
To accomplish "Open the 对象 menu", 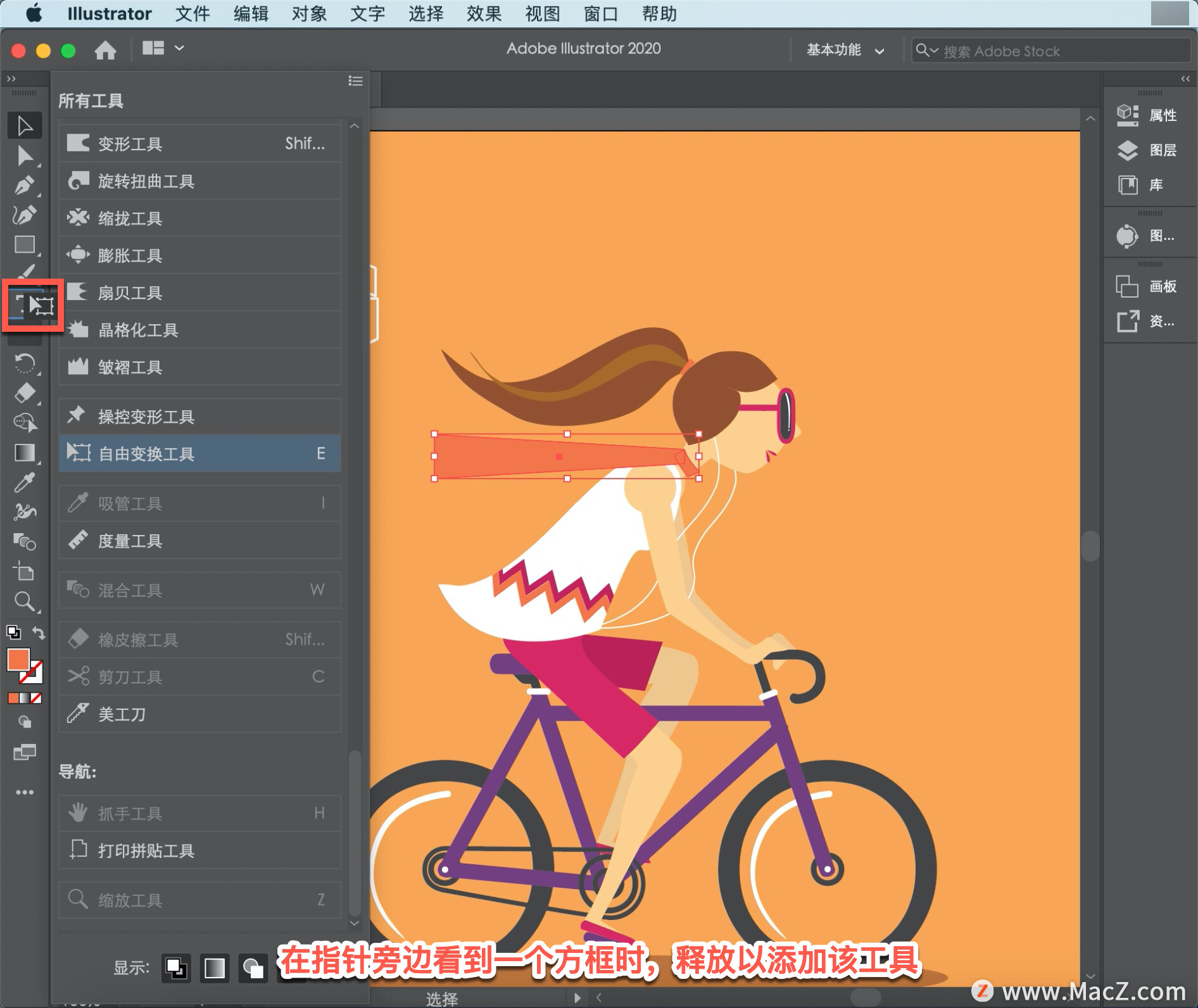I will click(x=309, y=14).
